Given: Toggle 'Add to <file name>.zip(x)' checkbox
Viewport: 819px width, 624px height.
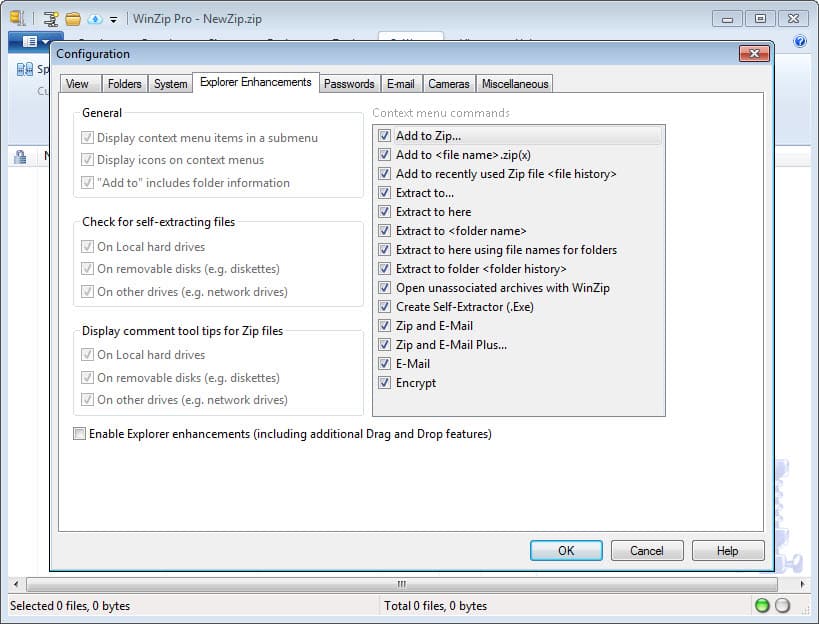Looking at the screenshot, I should click(x=384, y=155).
